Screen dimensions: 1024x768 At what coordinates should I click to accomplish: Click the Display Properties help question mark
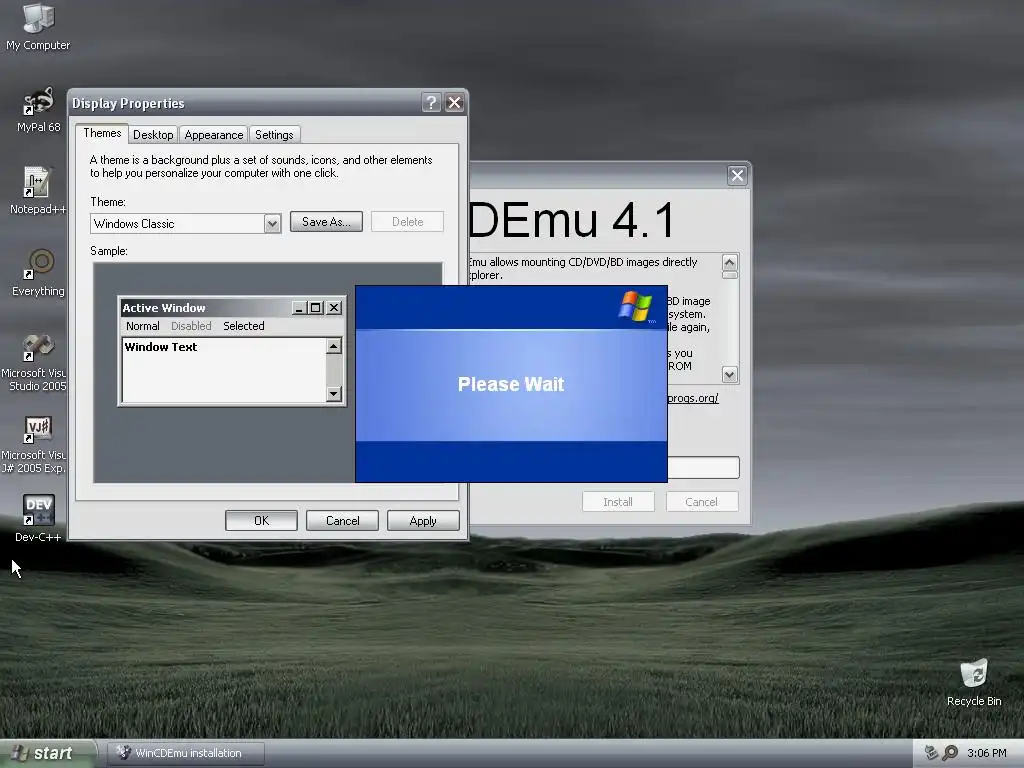coord(431,103)
